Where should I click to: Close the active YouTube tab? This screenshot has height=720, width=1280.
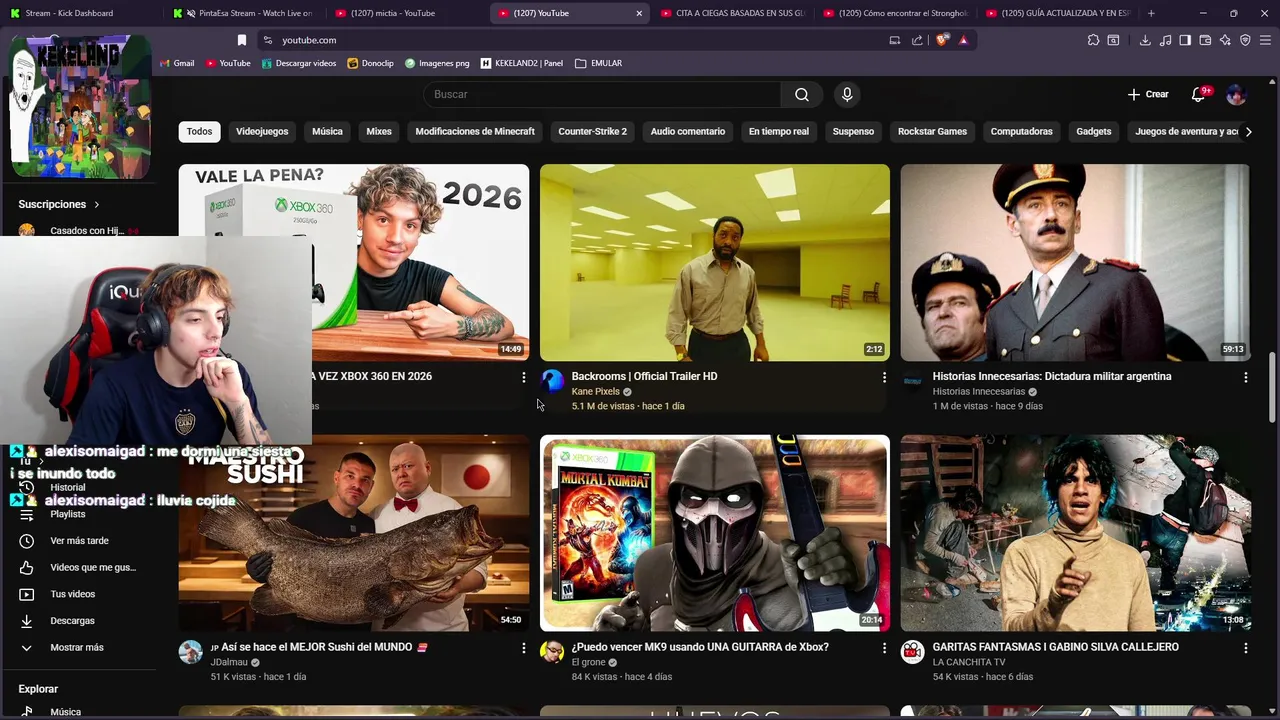[x=639, y=13]
